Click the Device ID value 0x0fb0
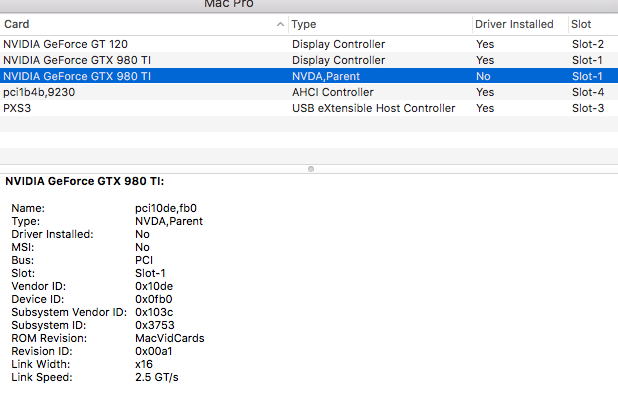 [x=154, y=299]
